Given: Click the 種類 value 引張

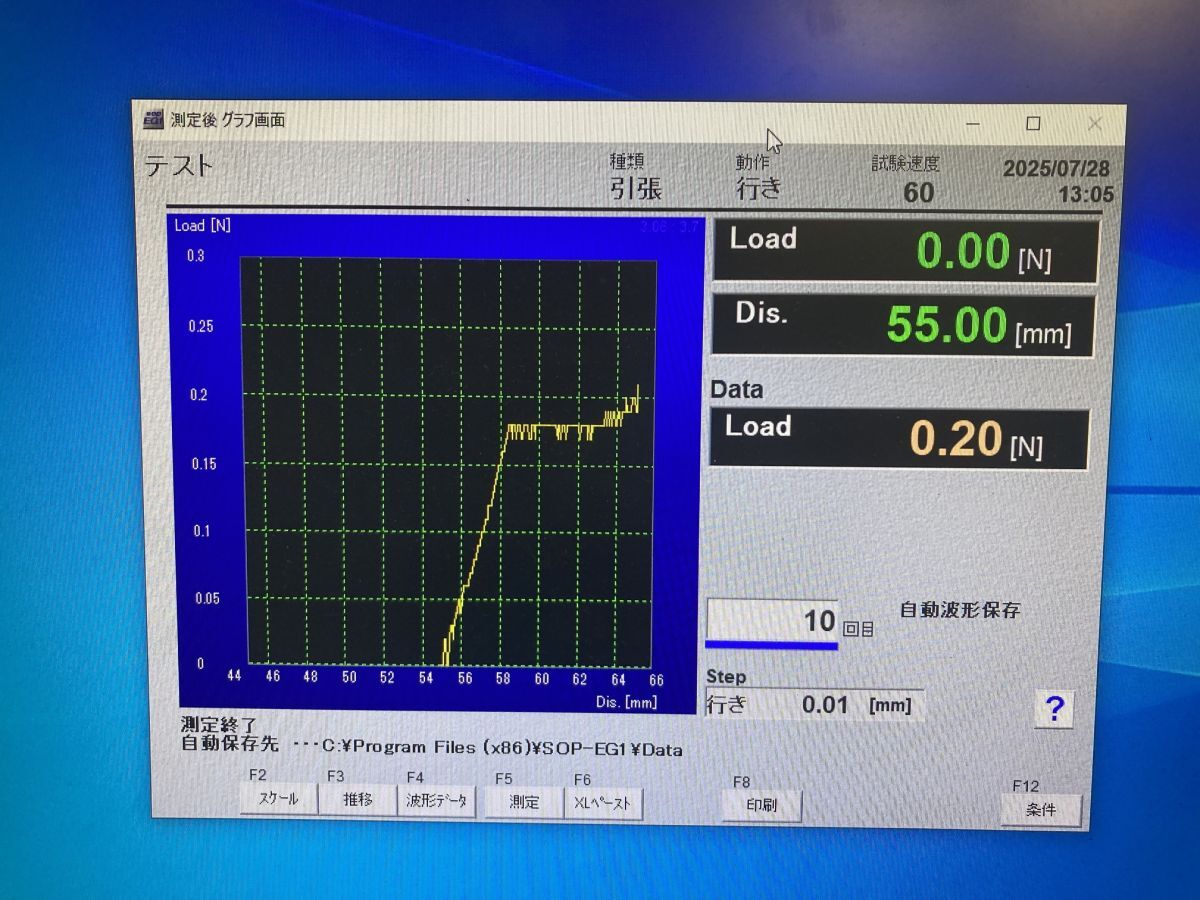Looking at the screenshot, I should 636,187.
